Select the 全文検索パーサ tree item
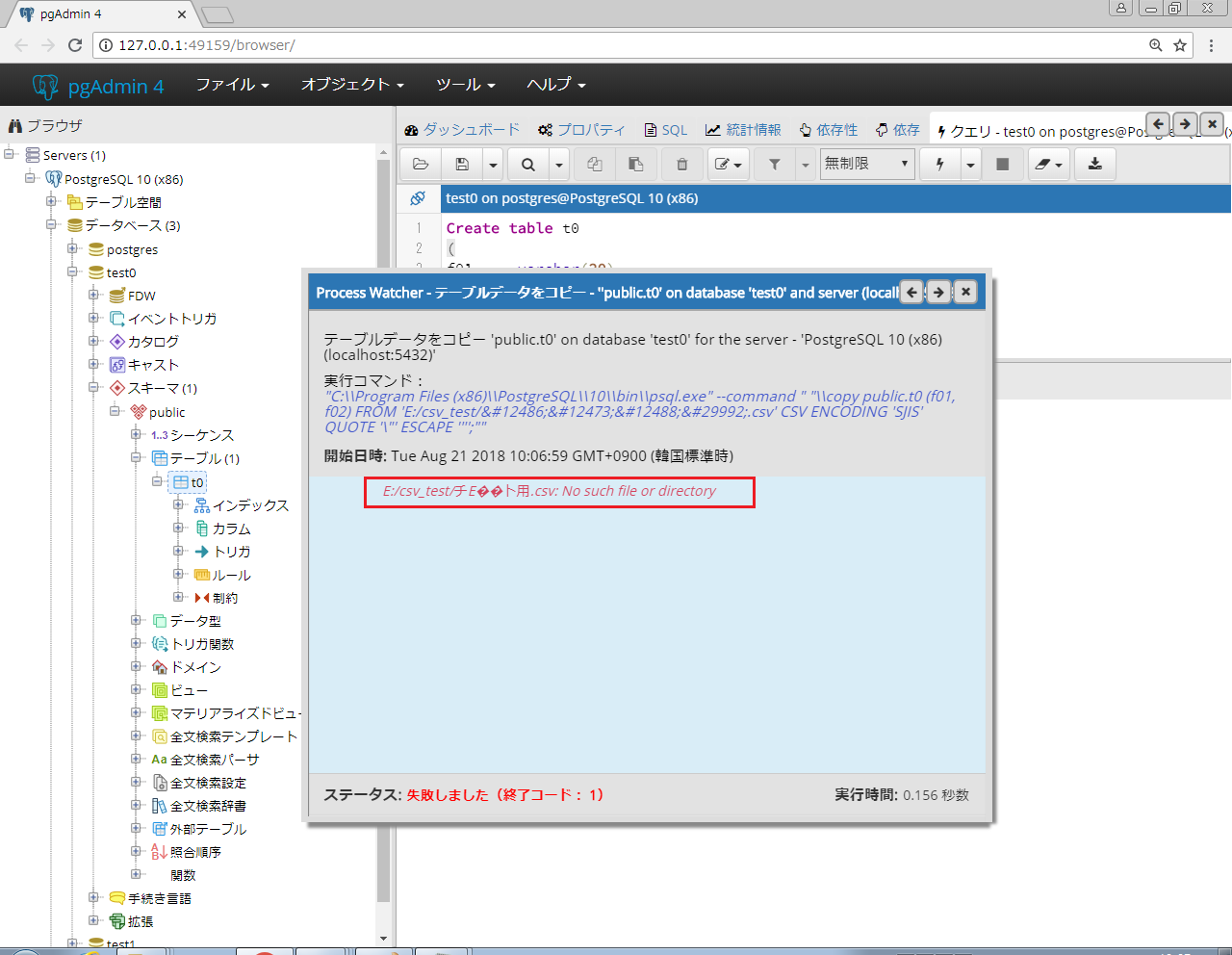This screenshot has width=1232, height=955. [x=215, y=760]
